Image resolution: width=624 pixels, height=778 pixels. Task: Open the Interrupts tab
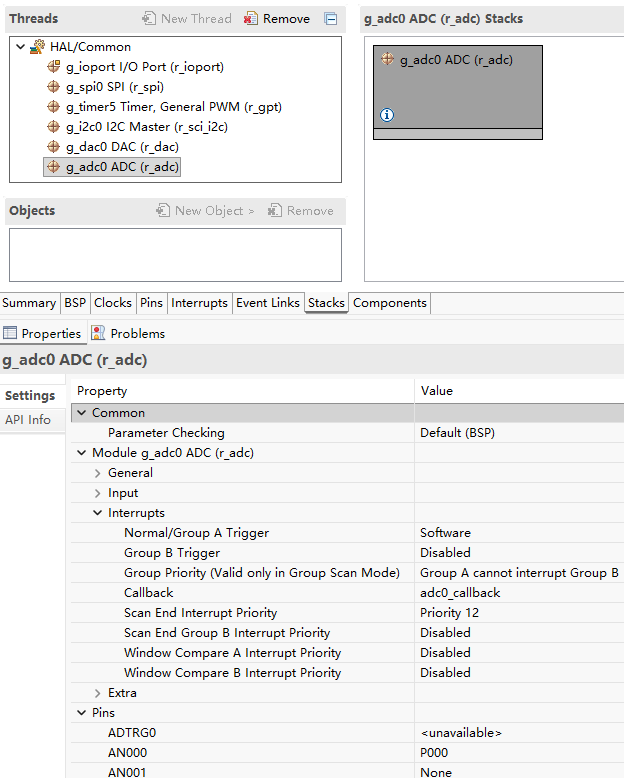click(x=199, y=303)
